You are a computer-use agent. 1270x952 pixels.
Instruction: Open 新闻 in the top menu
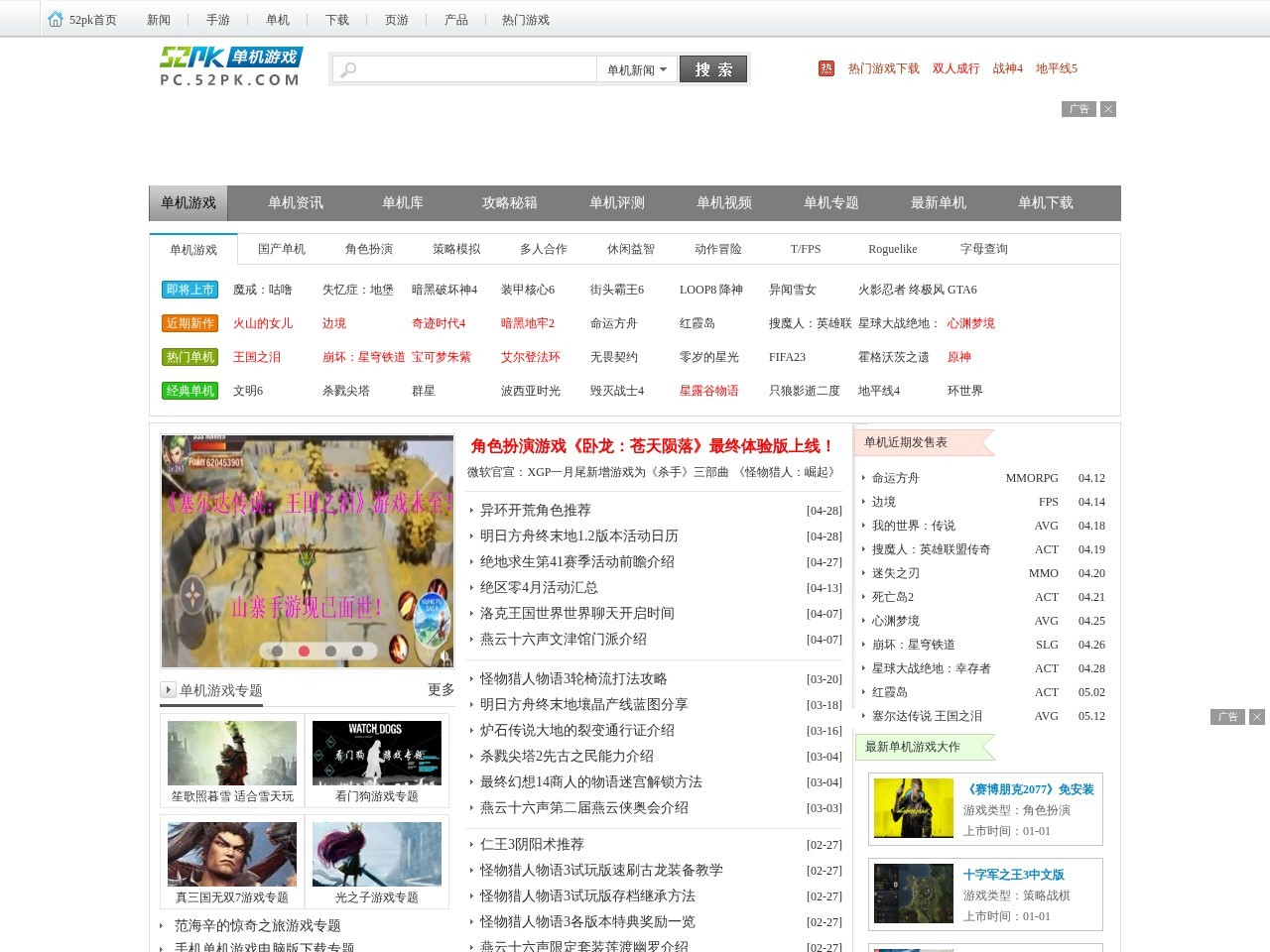pyautogui.click(x=159, y=20)
